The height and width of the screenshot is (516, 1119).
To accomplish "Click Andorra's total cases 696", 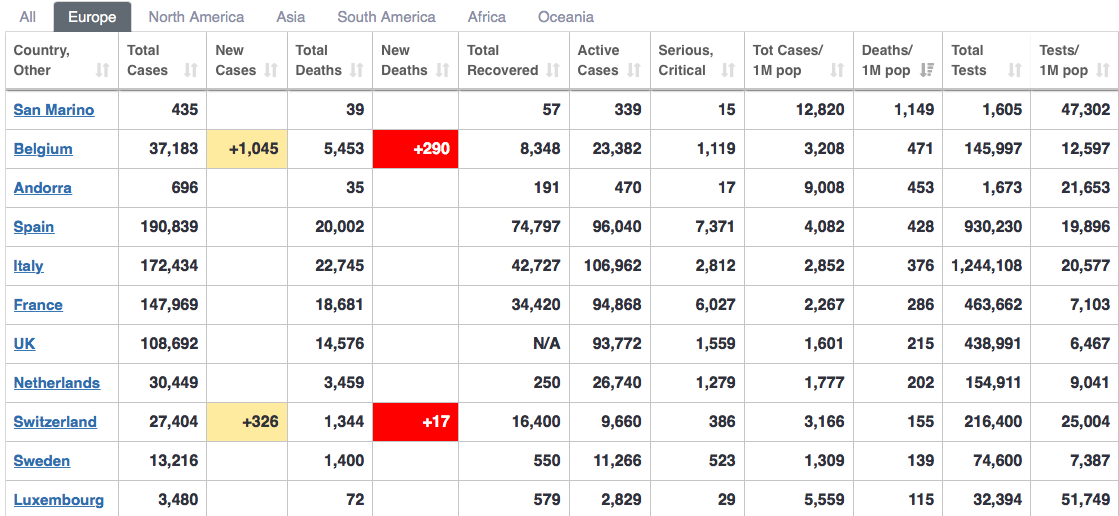I will tap(185, 188).
